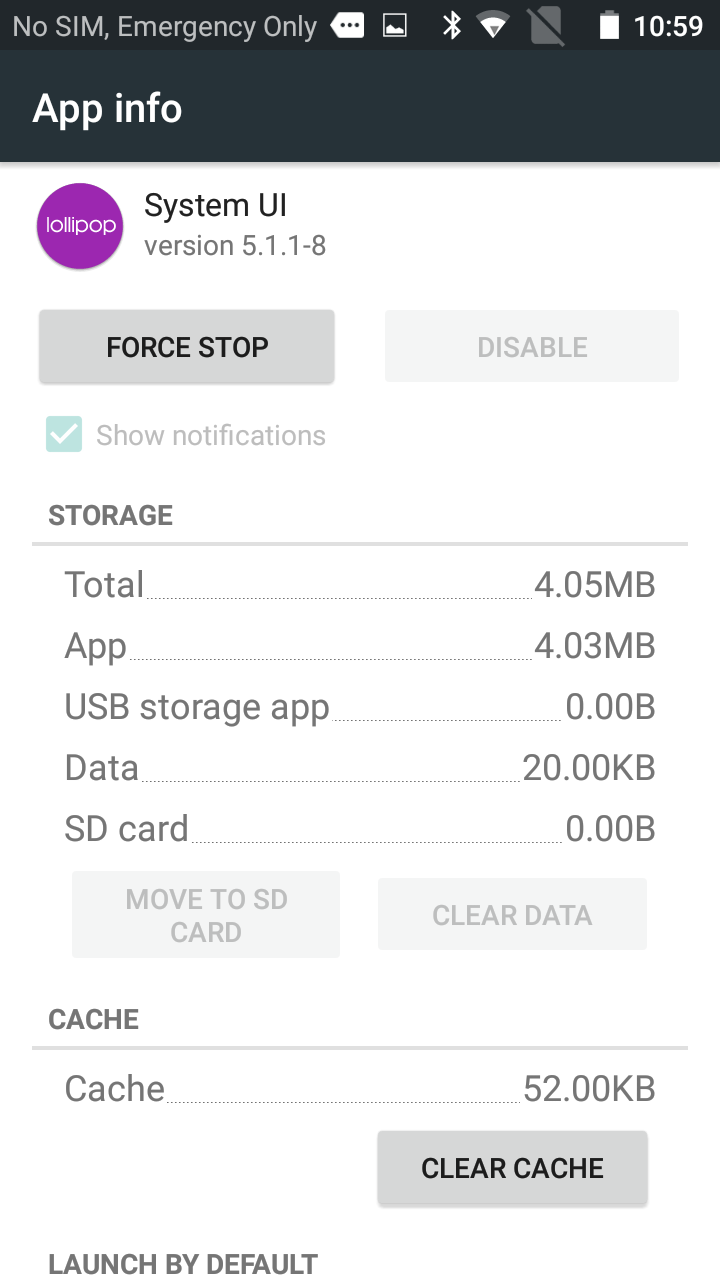Expand the STORAGE section
Image resolution: width=720 pixels, height=1280 pixels.
[110, 515]
